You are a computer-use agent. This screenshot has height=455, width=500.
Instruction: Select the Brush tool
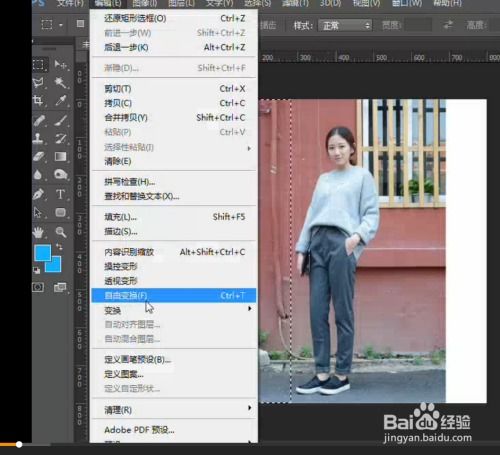tap(61, 120)
